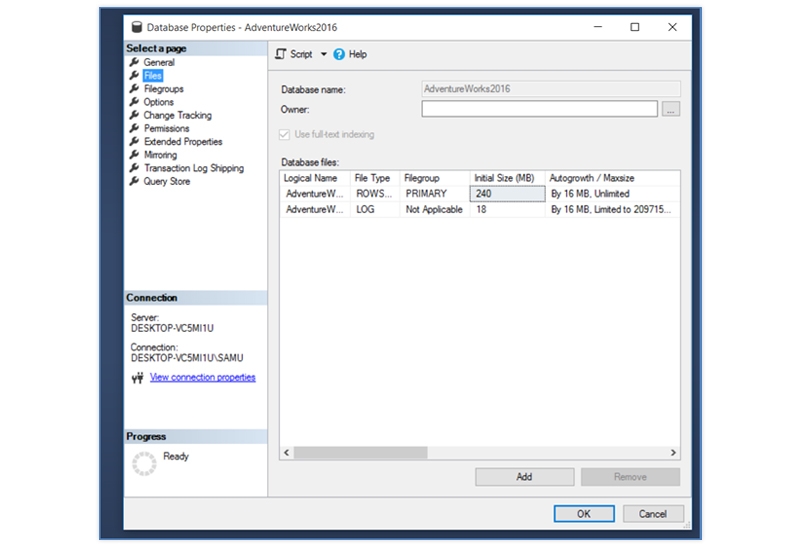Click the ROWS... file type cell

375,194
